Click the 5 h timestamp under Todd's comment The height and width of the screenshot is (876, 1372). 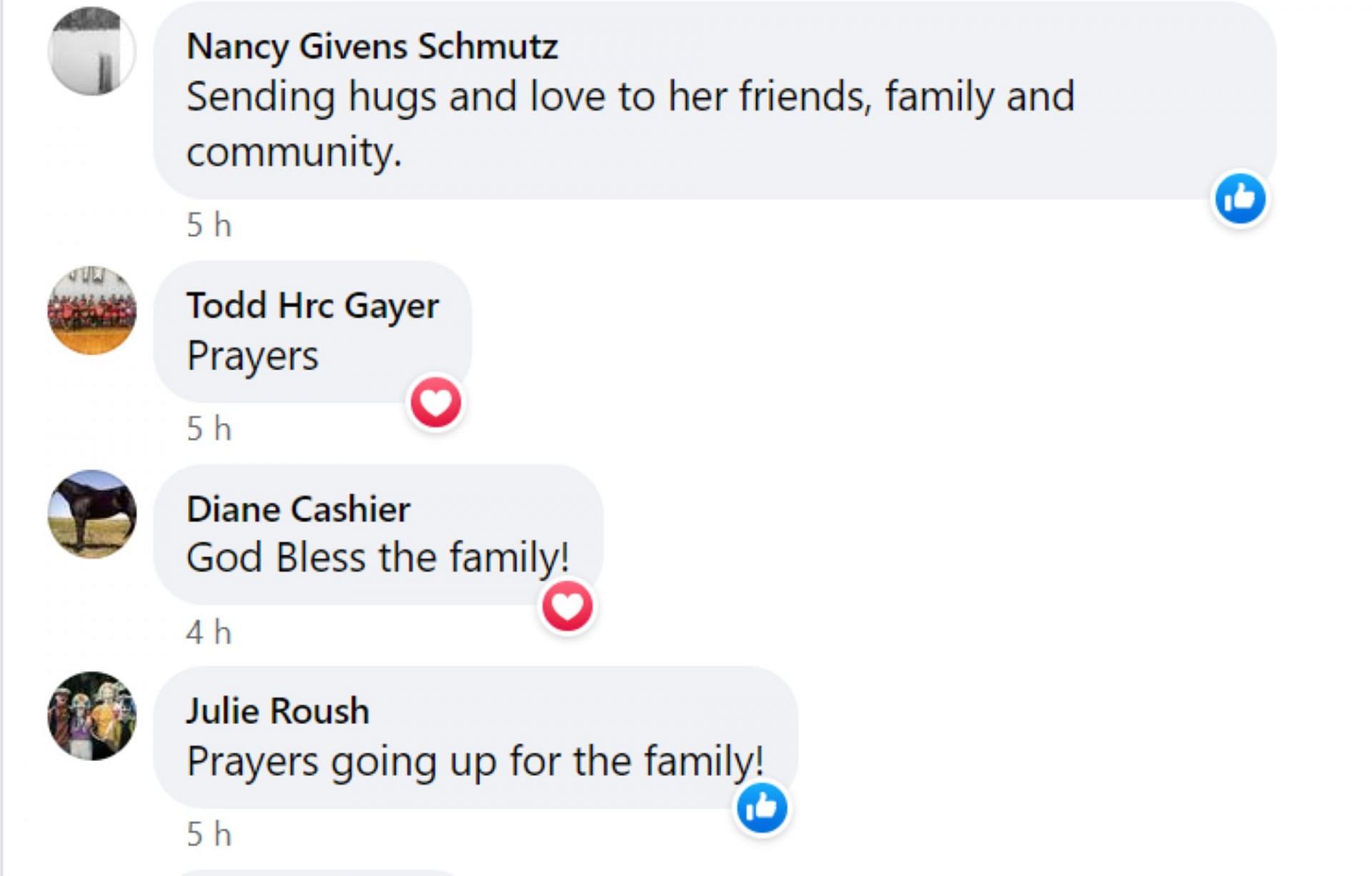[209, 429]
